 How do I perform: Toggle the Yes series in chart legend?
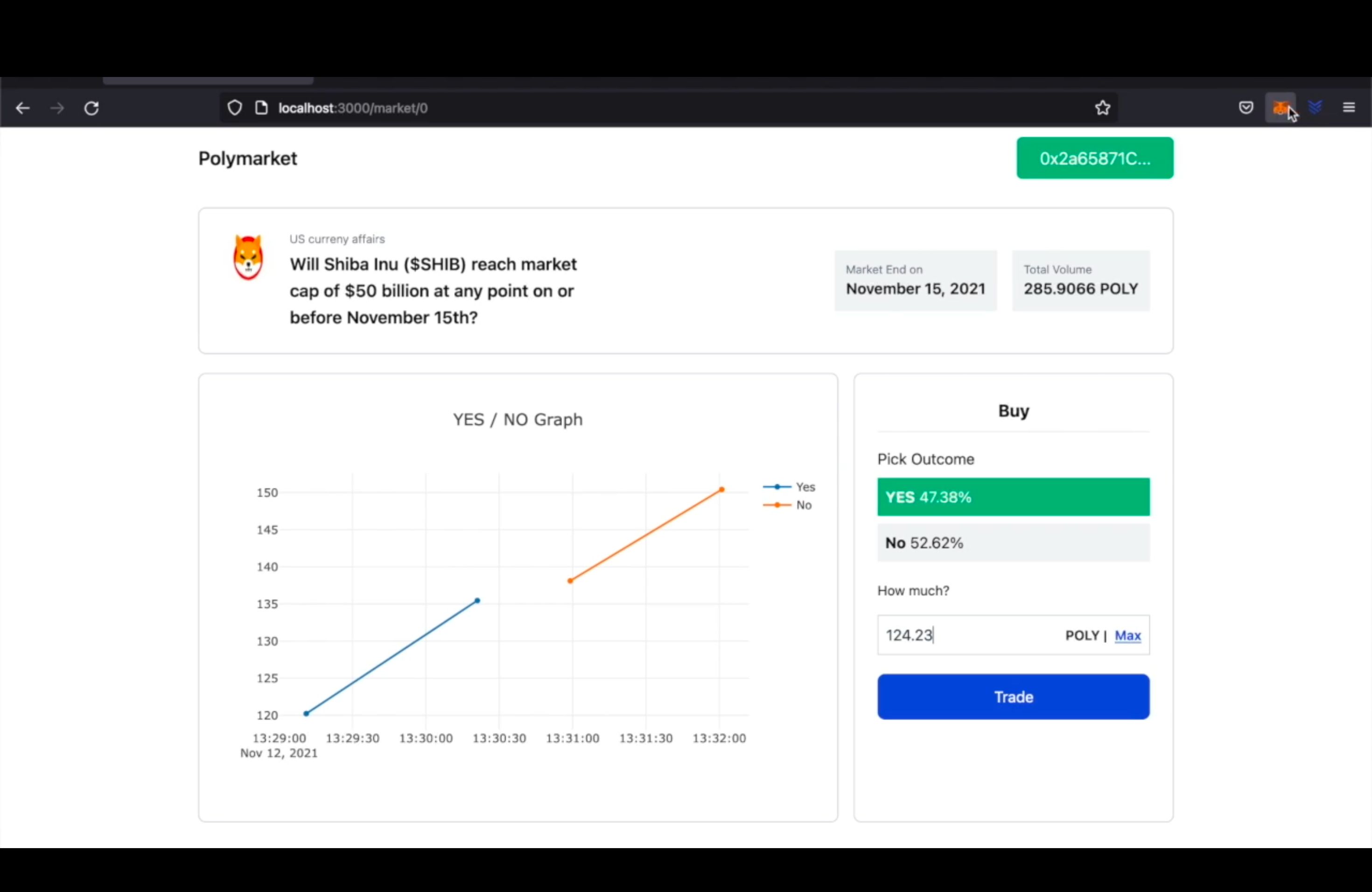click(789, 487)
